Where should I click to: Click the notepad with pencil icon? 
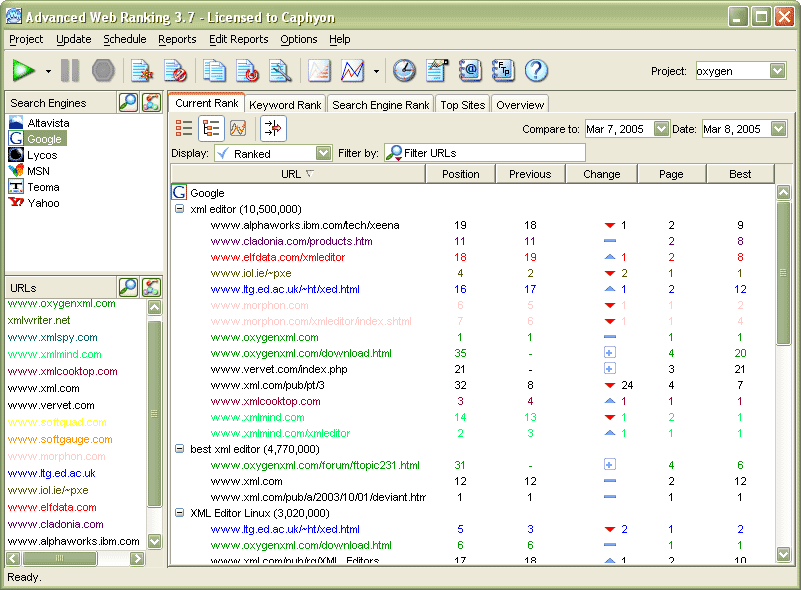[x=437, y=70]
